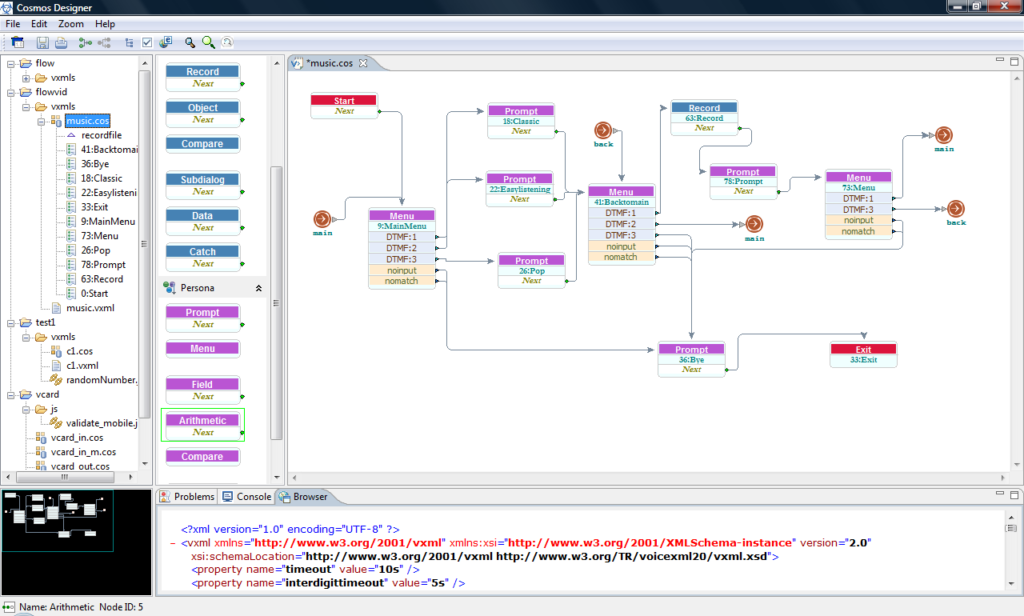
Task: Collapse the test1 project folder
Action: [x=11, y=323]
